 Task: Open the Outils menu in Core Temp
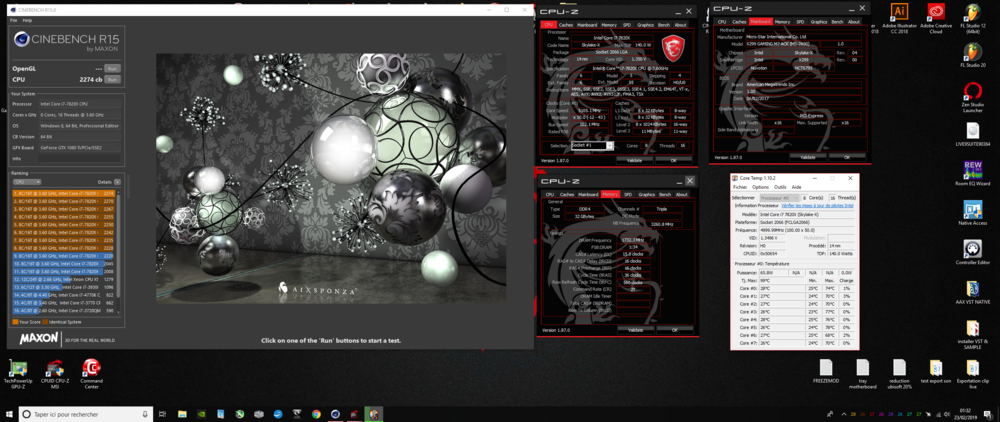pos(782,187)
